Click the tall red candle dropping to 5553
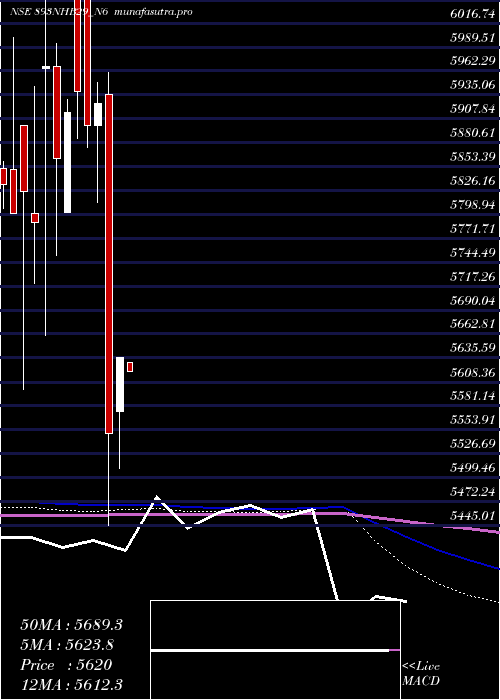This screenshot has width=500, height=700. [x=109, y=263]
